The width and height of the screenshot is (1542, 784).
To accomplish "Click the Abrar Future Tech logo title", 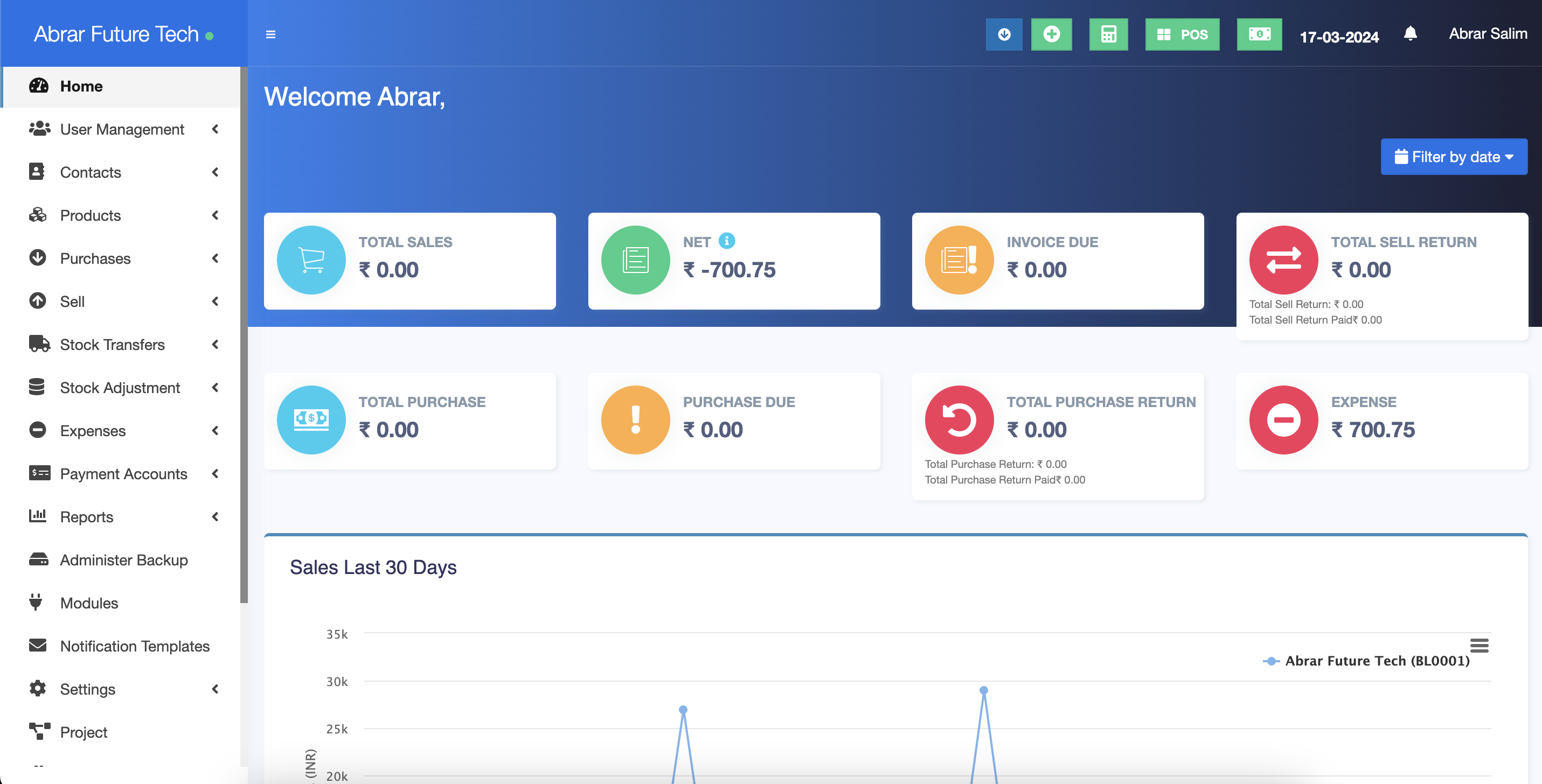I will [x=116, y=34].
